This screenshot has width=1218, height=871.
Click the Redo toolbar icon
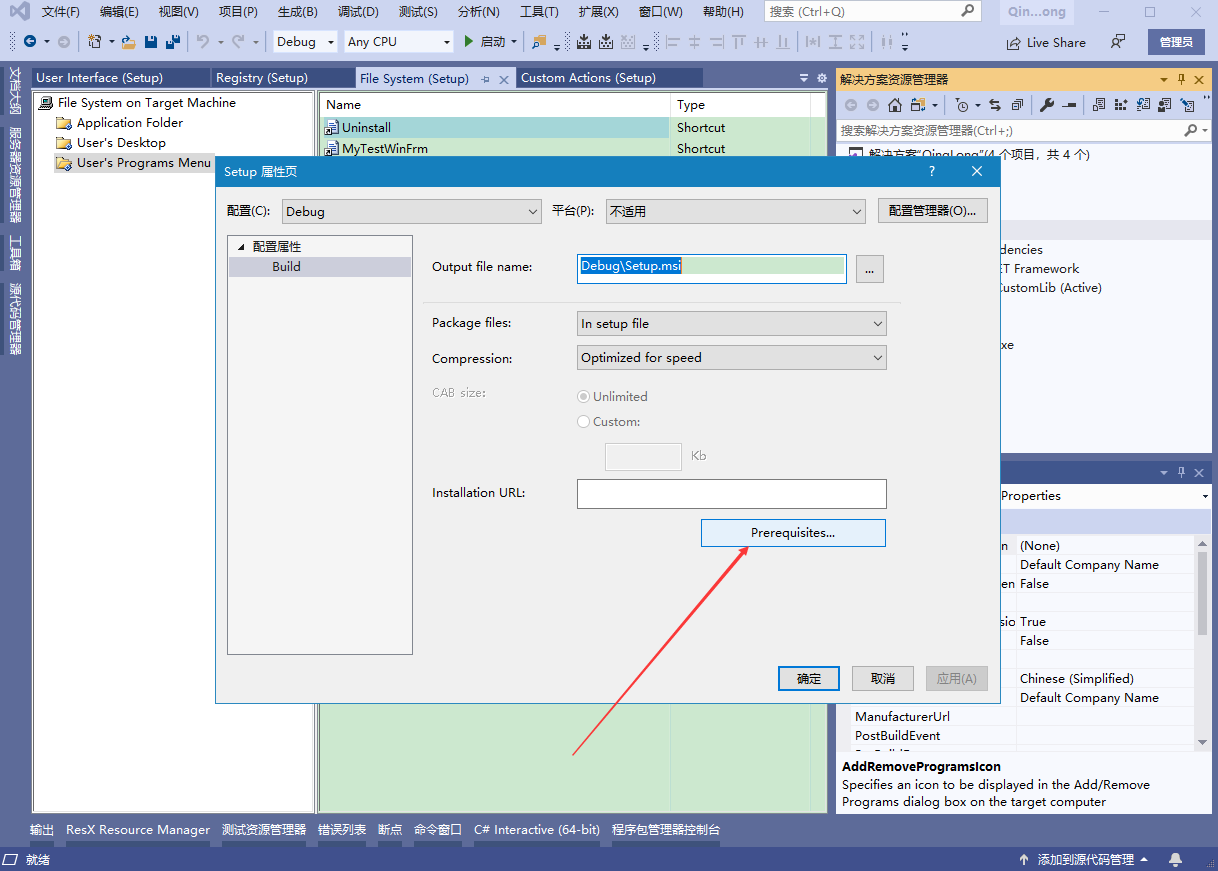(238, 42)
